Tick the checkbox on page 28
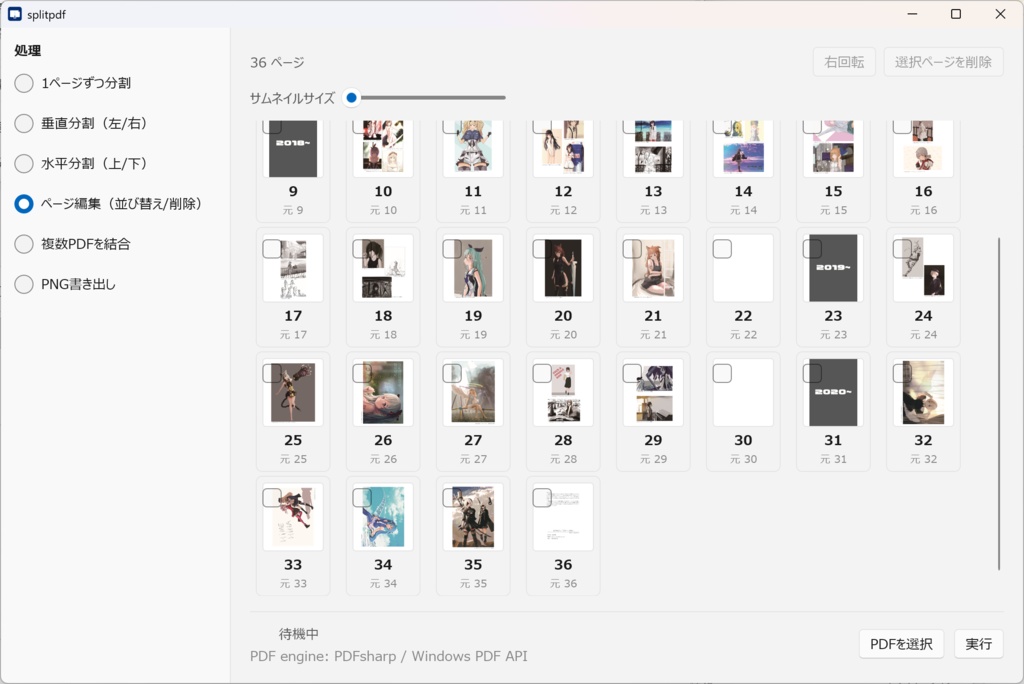 [x=542, y=374]
